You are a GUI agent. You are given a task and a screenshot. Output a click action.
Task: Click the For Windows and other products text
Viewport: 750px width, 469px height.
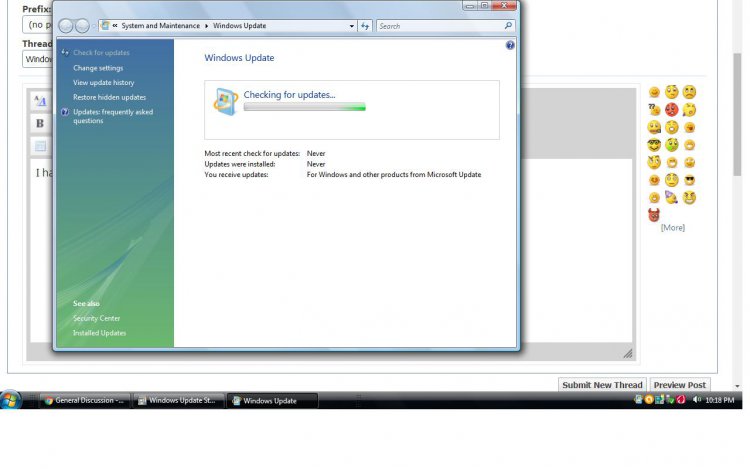[394, 175]
